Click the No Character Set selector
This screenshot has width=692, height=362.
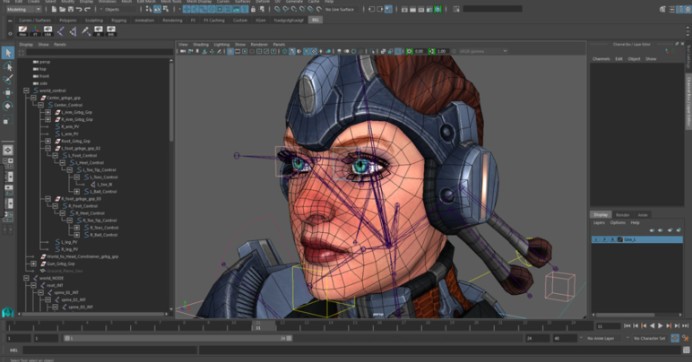point(650,338)
